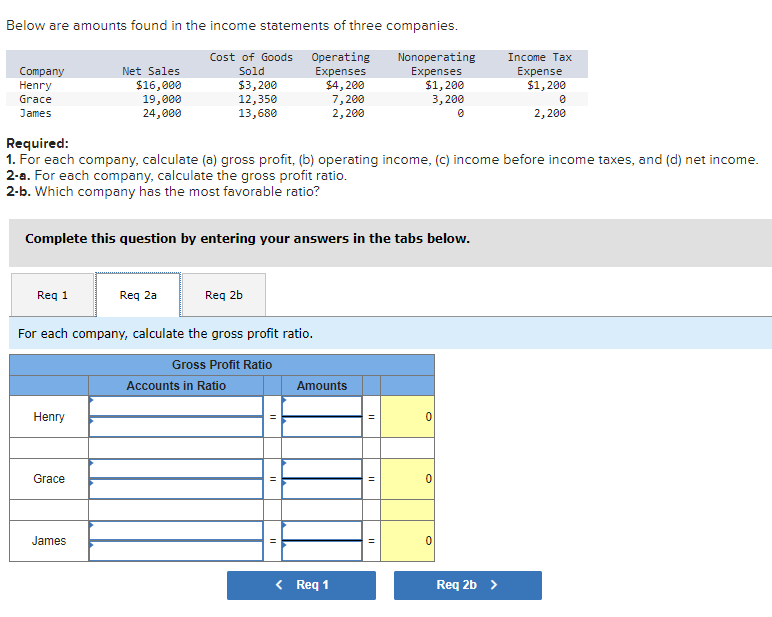This screenshot has height=617, width=772.
Task: Select the Req 2a tab
Action: pyautogui.click(x=138, y=295)
